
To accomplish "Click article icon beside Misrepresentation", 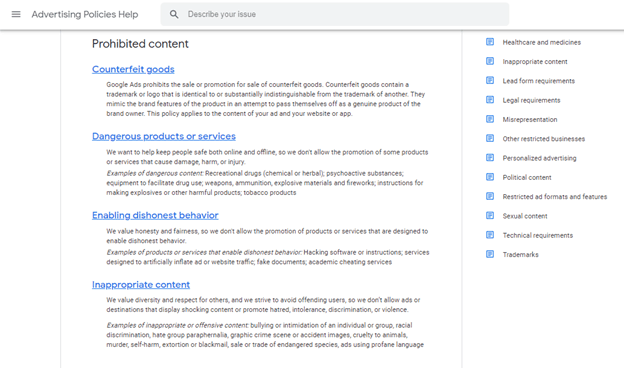I will [x=490, y=119].
